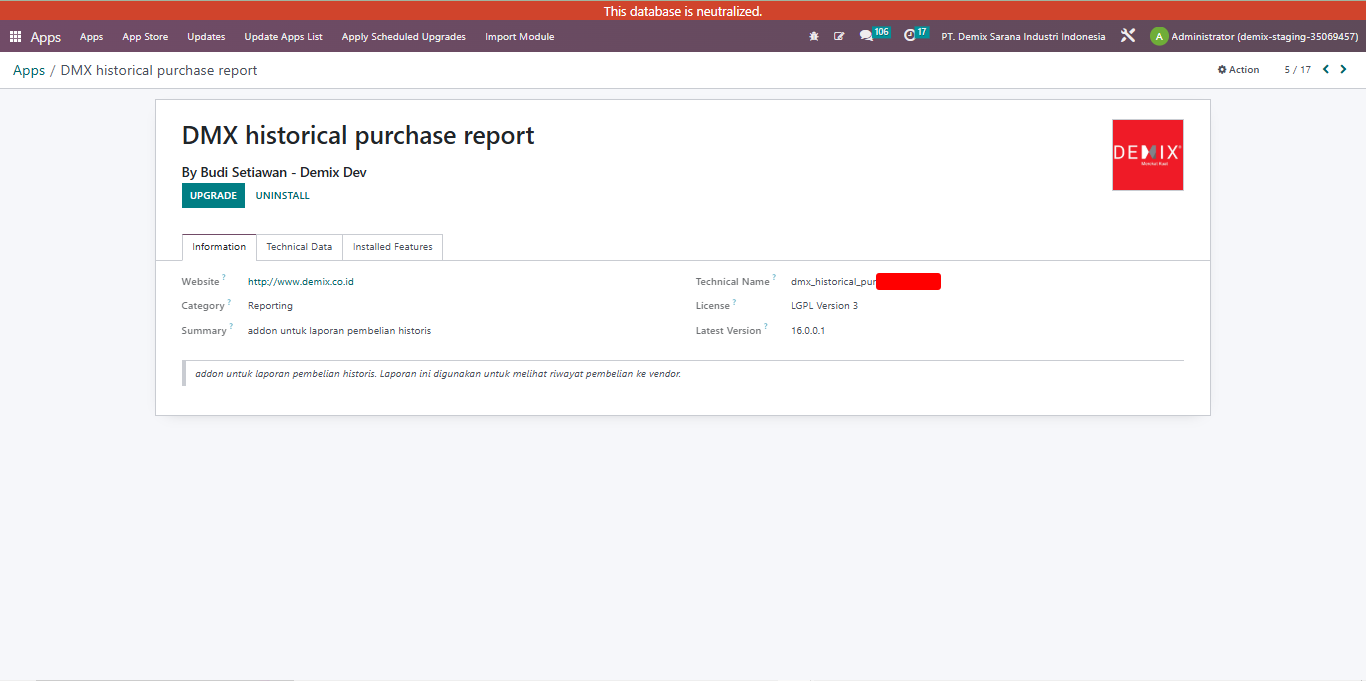Click the bug debug icon in navbar
1366x681 pixels.
tap(814, 37)
